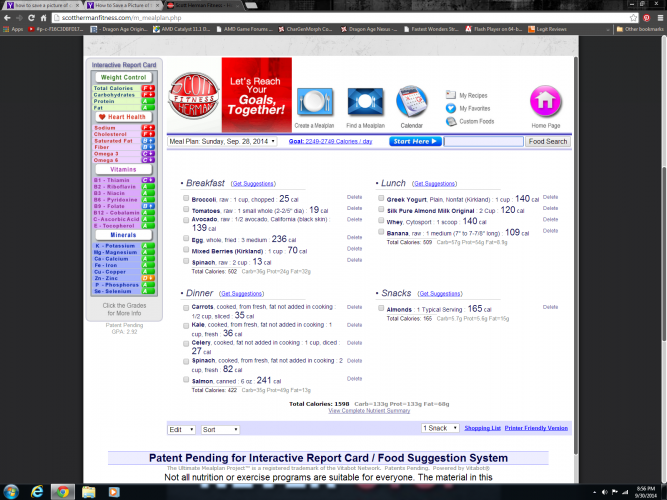Screen dimensions: 667x500
Task: Open Internet Explorer from the taskbar
Action: 38,492
